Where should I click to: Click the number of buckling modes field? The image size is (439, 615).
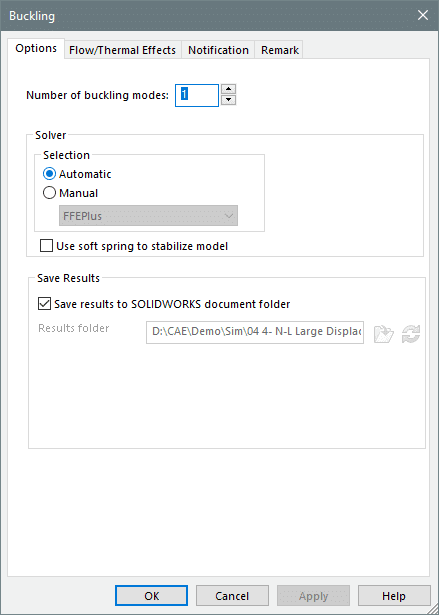197,95
